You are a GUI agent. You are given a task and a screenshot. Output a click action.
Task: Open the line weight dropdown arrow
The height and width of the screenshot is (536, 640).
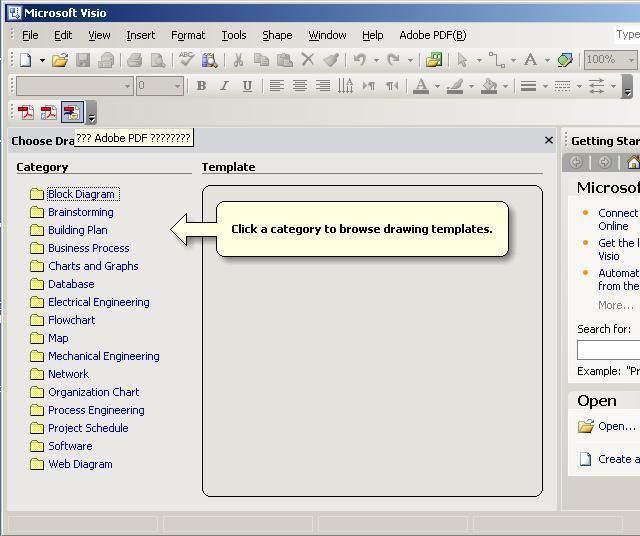tap(545, 86)
